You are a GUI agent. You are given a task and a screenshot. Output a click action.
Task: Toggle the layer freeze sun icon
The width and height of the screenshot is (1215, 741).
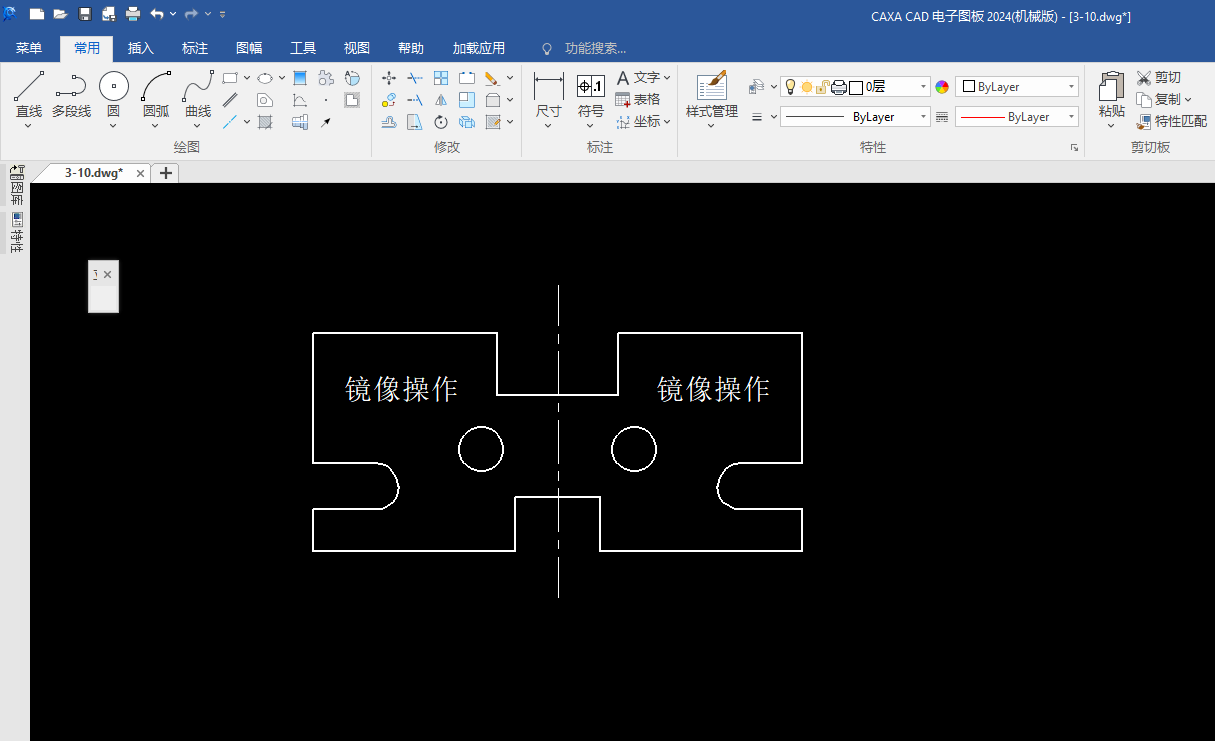(x=806, y=87)
